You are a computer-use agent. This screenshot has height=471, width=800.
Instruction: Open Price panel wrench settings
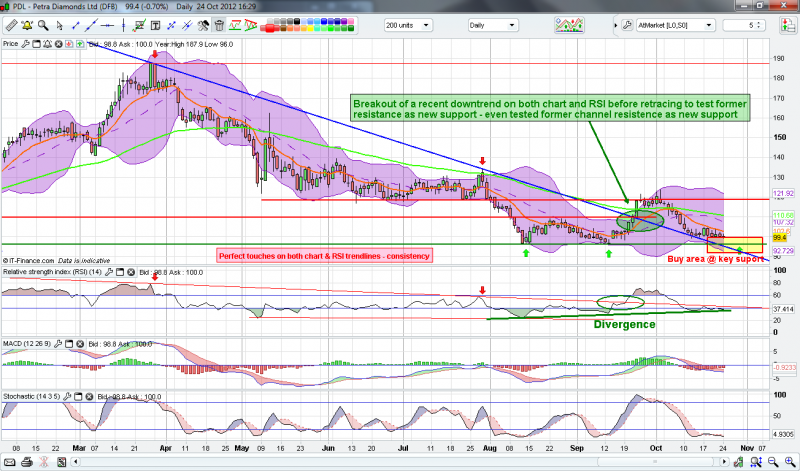pyautogui.click(x=27, y=44)
